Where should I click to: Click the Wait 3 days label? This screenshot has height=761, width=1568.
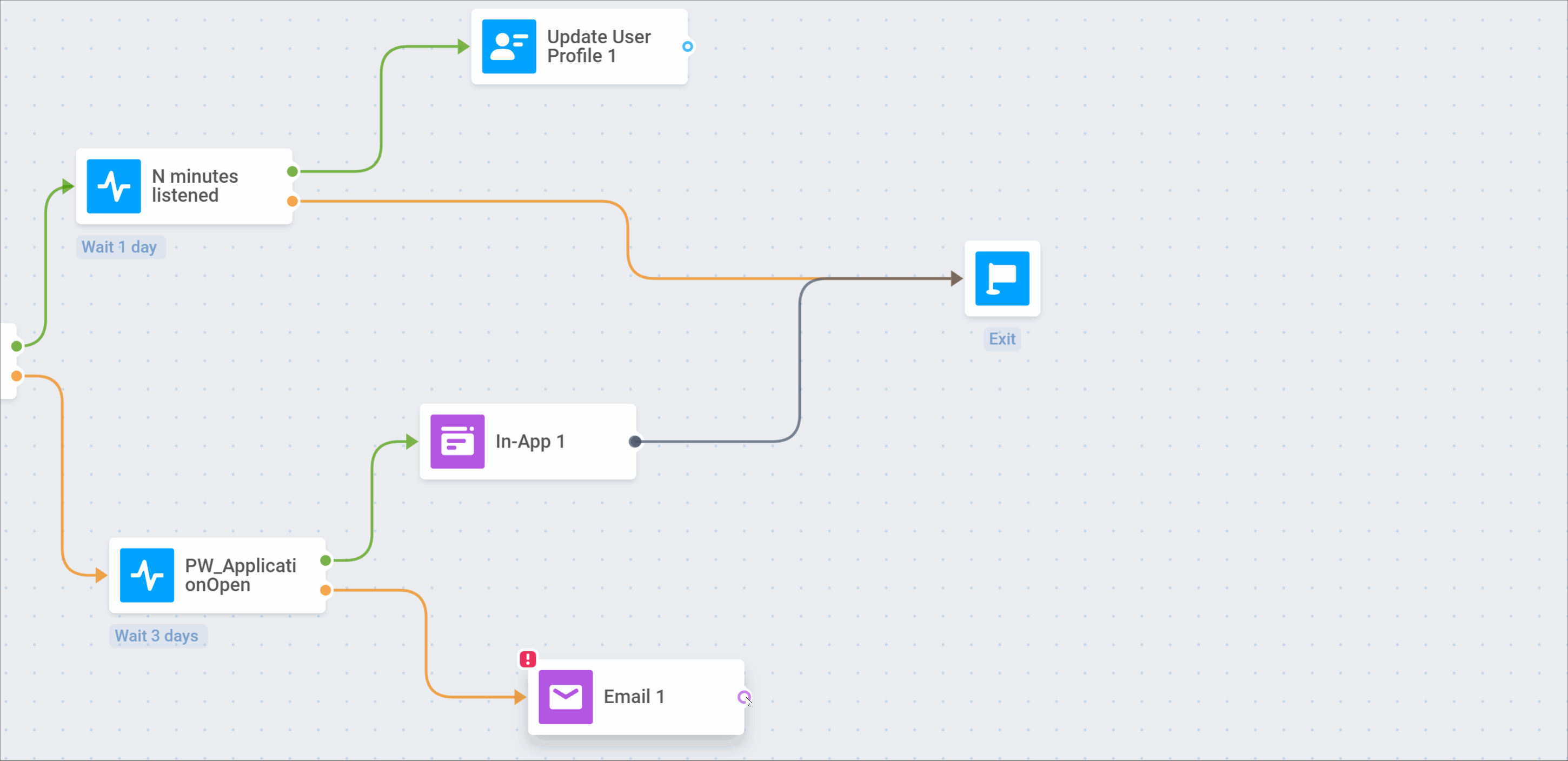coord(156,636)
